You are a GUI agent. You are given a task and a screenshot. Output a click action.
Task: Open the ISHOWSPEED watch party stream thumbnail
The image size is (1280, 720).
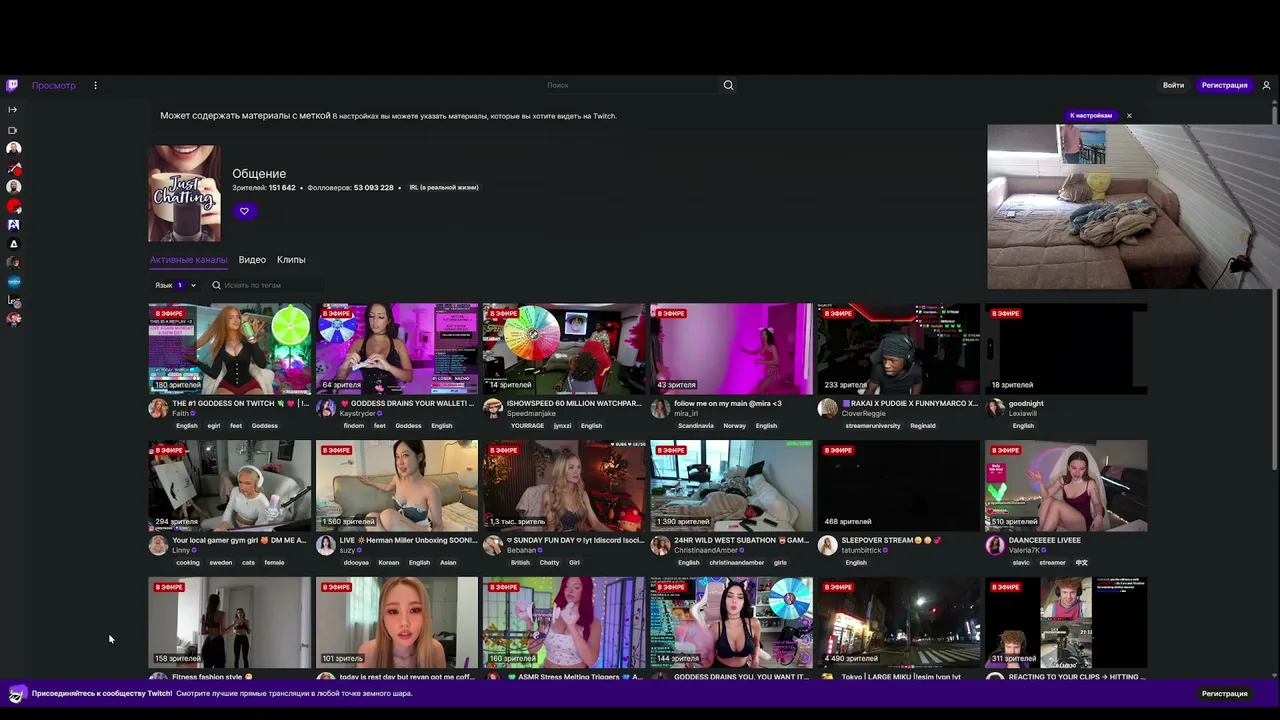(564, 349)
